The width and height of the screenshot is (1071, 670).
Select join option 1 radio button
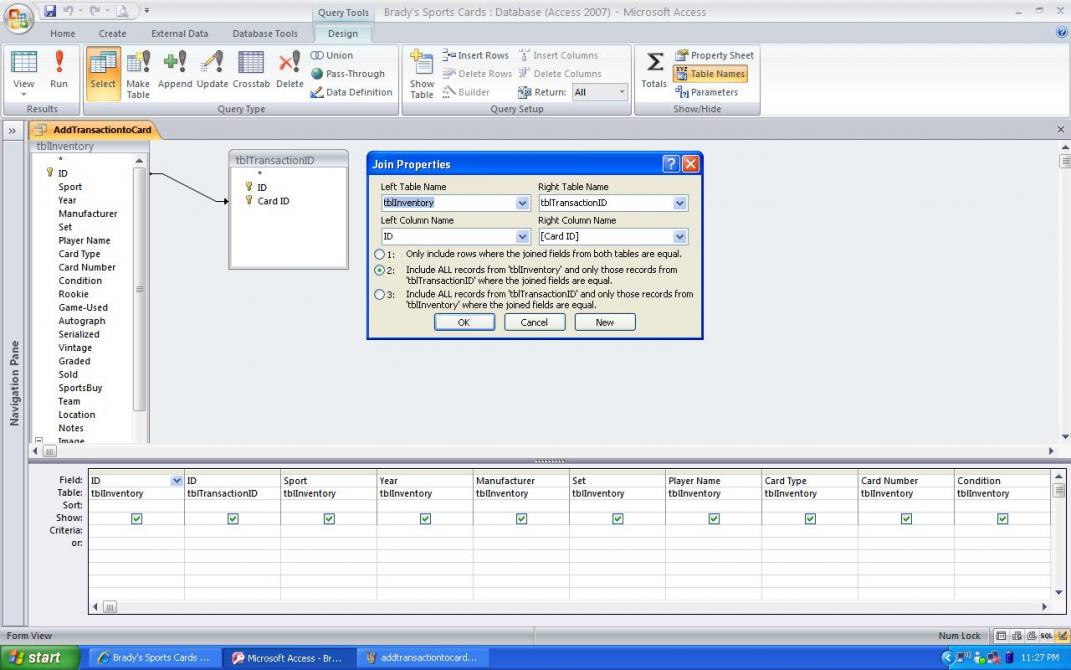pos(380,254)
